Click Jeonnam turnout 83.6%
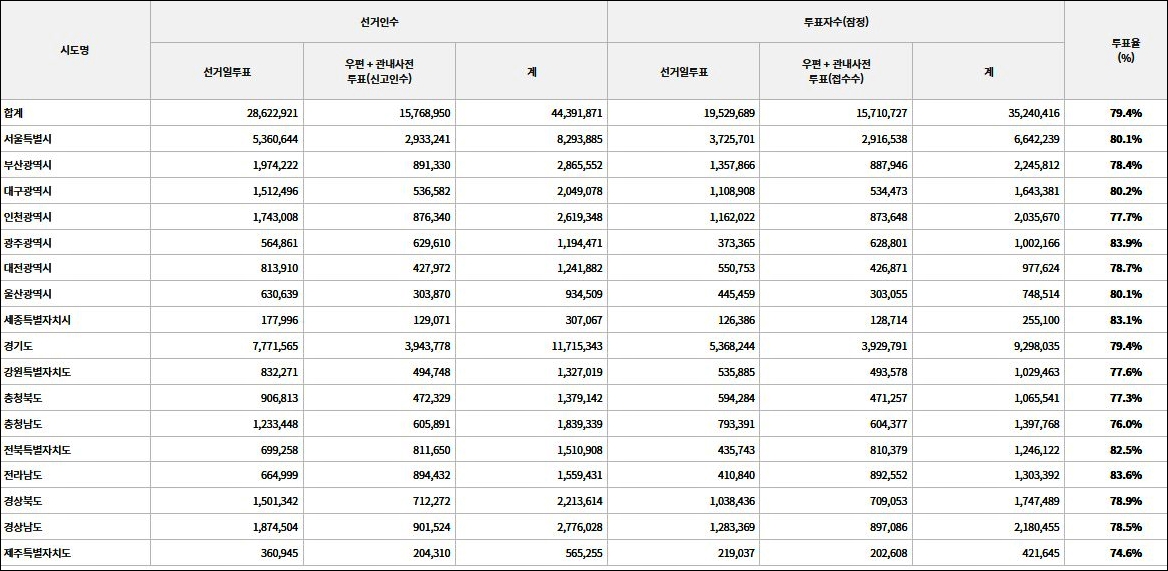 coord(1126,476)
